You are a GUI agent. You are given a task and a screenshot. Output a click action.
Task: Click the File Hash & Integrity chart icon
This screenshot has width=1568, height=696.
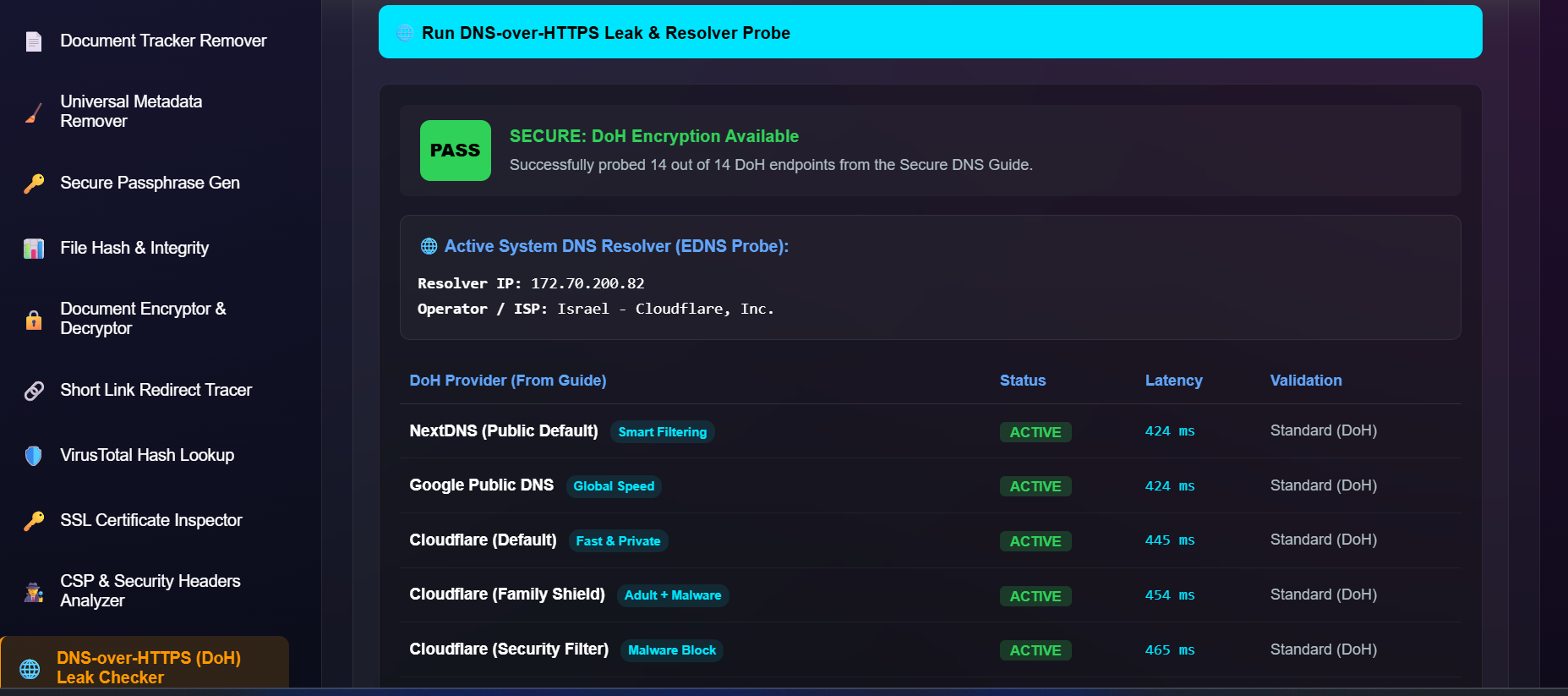(x=34, y=249)
